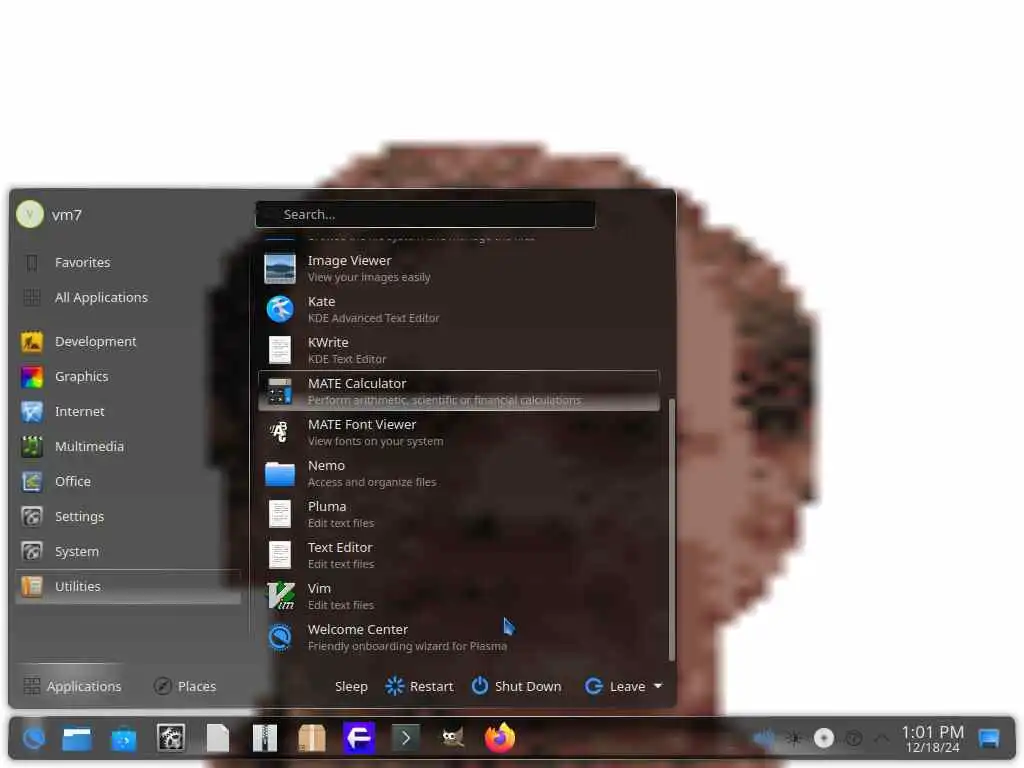The image size is (1024, 768).
Task: Open the Multimedia category
Action: 129,447
